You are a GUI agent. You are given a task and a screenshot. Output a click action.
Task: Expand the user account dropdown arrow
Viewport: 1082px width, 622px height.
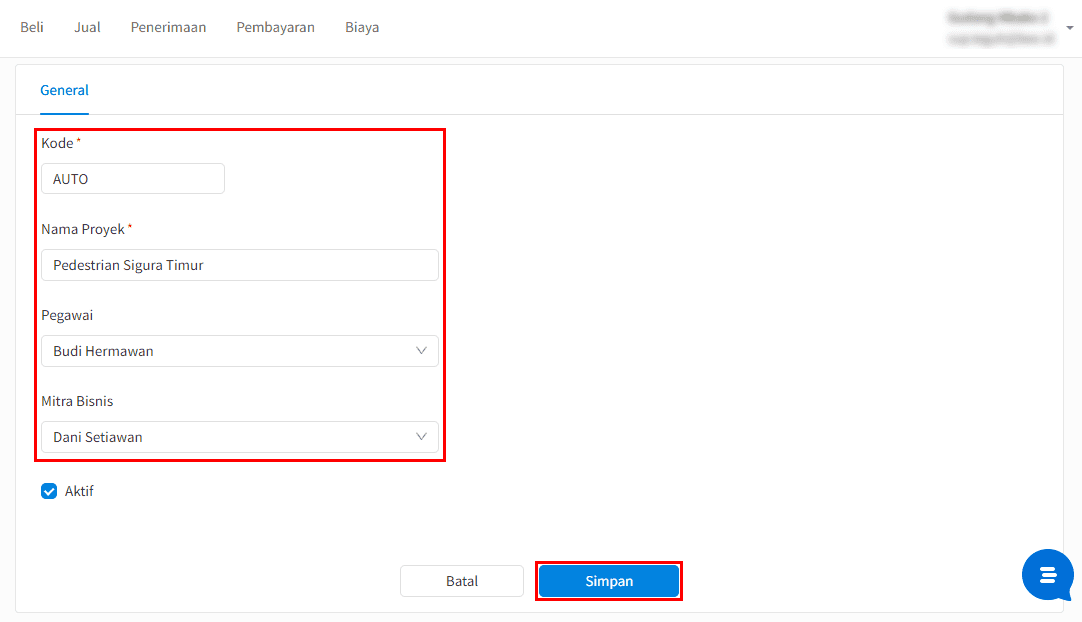click(x=1070, y=28)
